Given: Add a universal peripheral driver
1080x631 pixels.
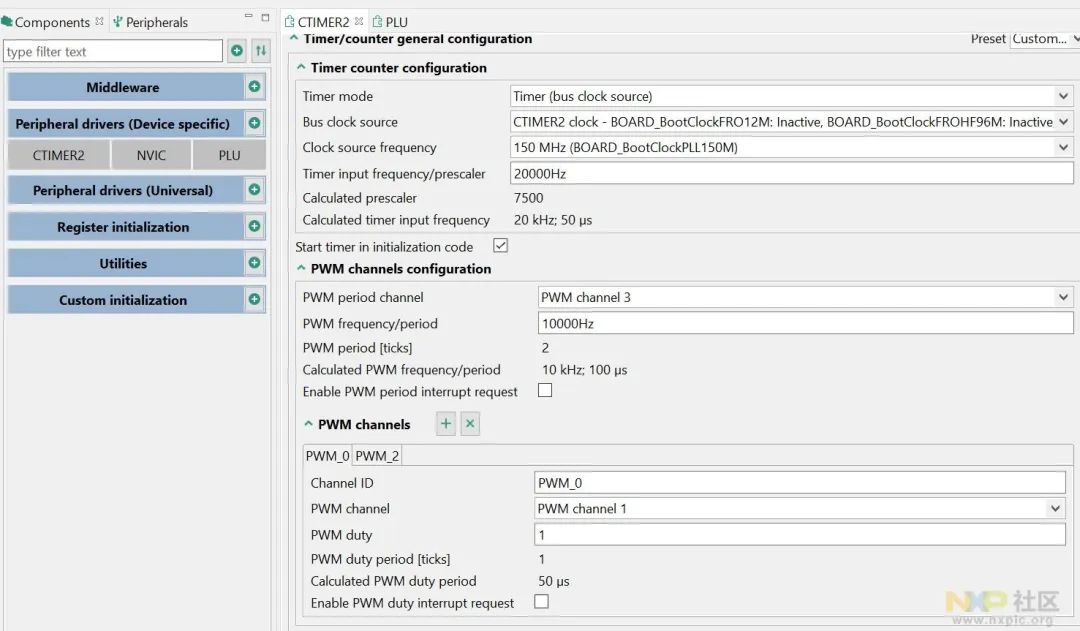Looking at the screenshot, I should [x=254, y=190].
